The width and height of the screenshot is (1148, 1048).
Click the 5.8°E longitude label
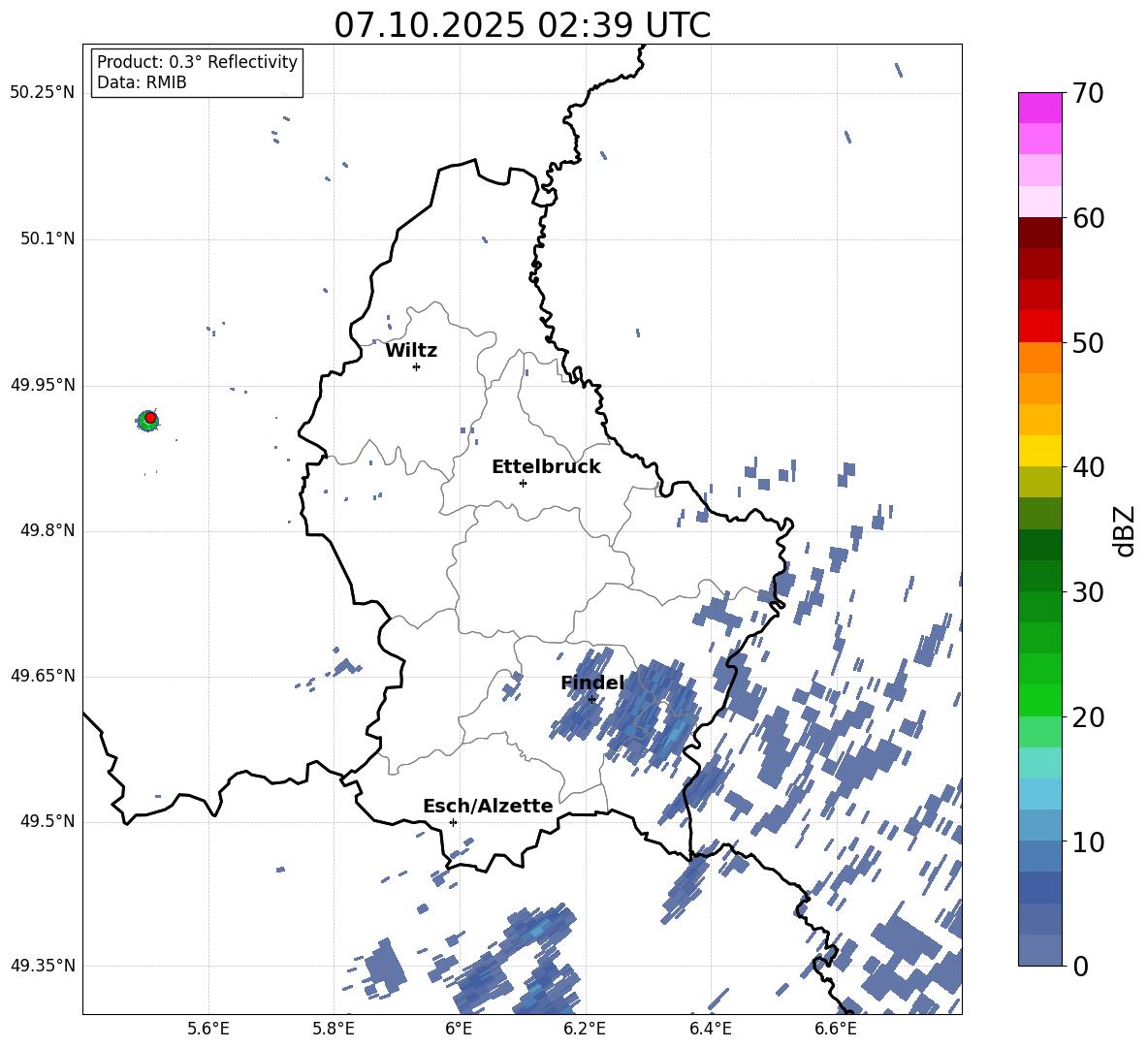334,1029
